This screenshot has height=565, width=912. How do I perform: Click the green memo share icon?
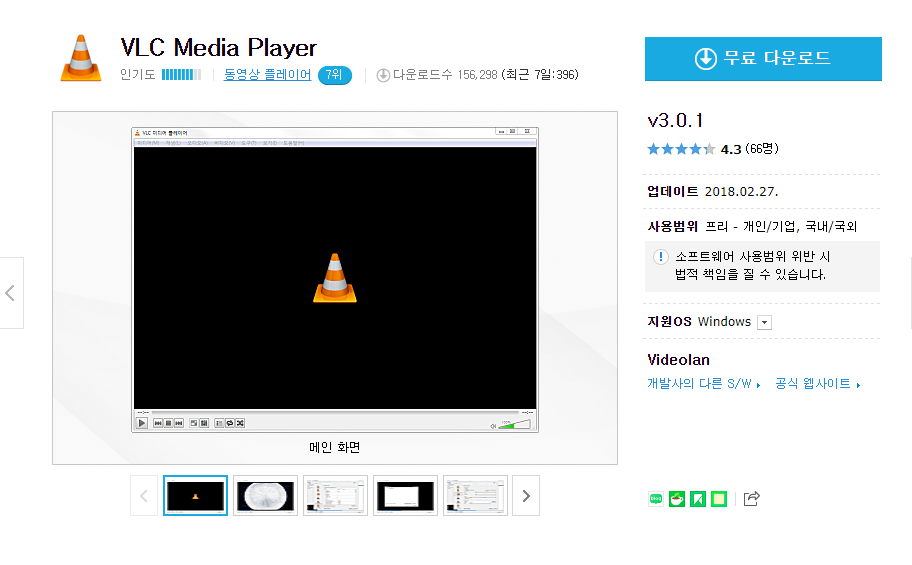pyautogui.click(x=719, y=499)
